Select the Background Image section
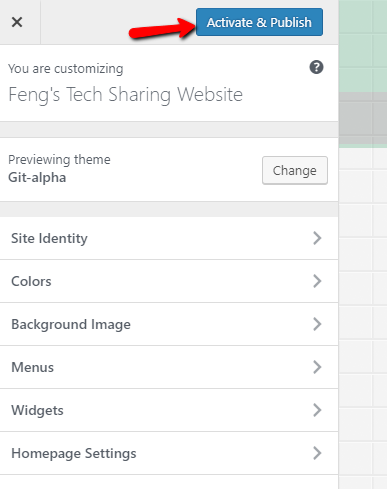The image size is (387, 489). [x=169, y=324]
